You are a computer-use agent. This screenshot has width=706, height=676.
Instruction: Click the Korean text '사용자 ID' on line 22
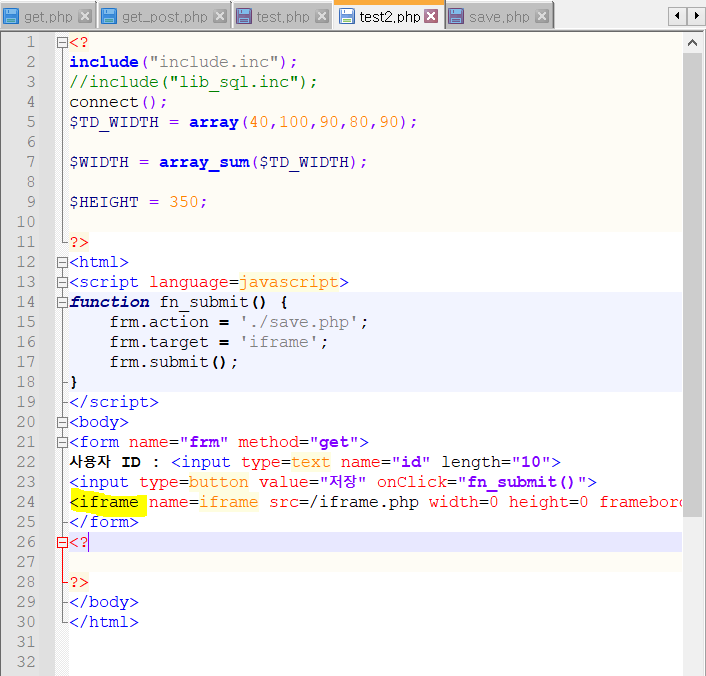[x=105, y=462]
